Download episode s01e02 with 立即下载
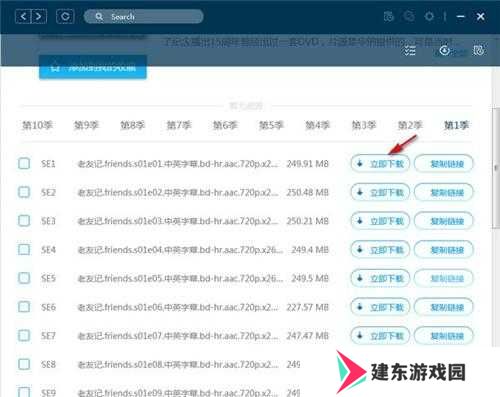500x397 pixels. (380, 192)
